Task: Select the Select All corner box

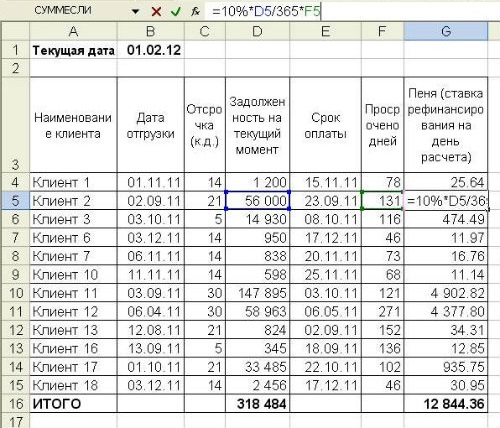Action: 15,31
